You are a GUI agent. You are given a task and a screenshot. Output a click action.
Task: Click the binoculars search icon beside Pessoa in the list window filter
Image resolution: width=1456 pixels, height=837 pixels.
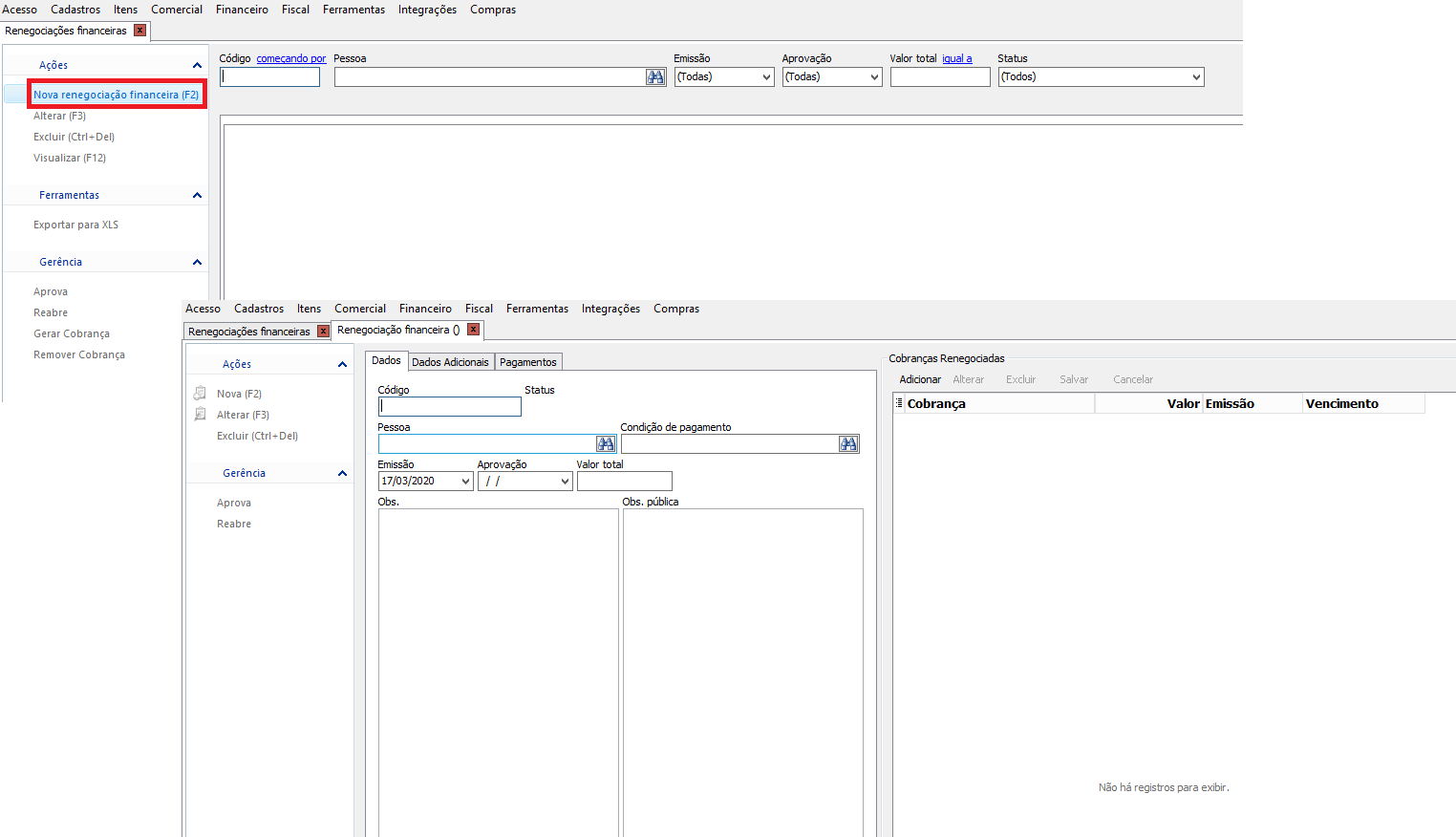pyautogui.click(x=655, y=77)
